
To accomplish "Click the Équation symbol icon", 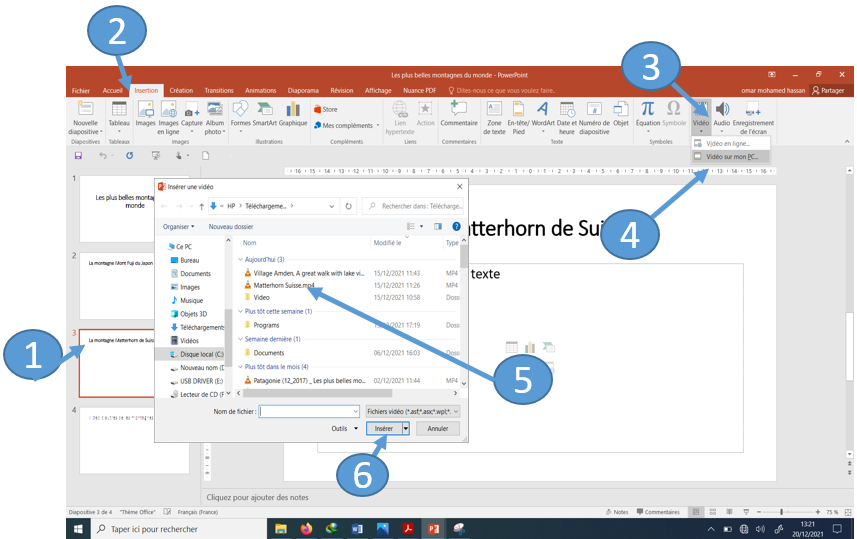I will point(647,112).
